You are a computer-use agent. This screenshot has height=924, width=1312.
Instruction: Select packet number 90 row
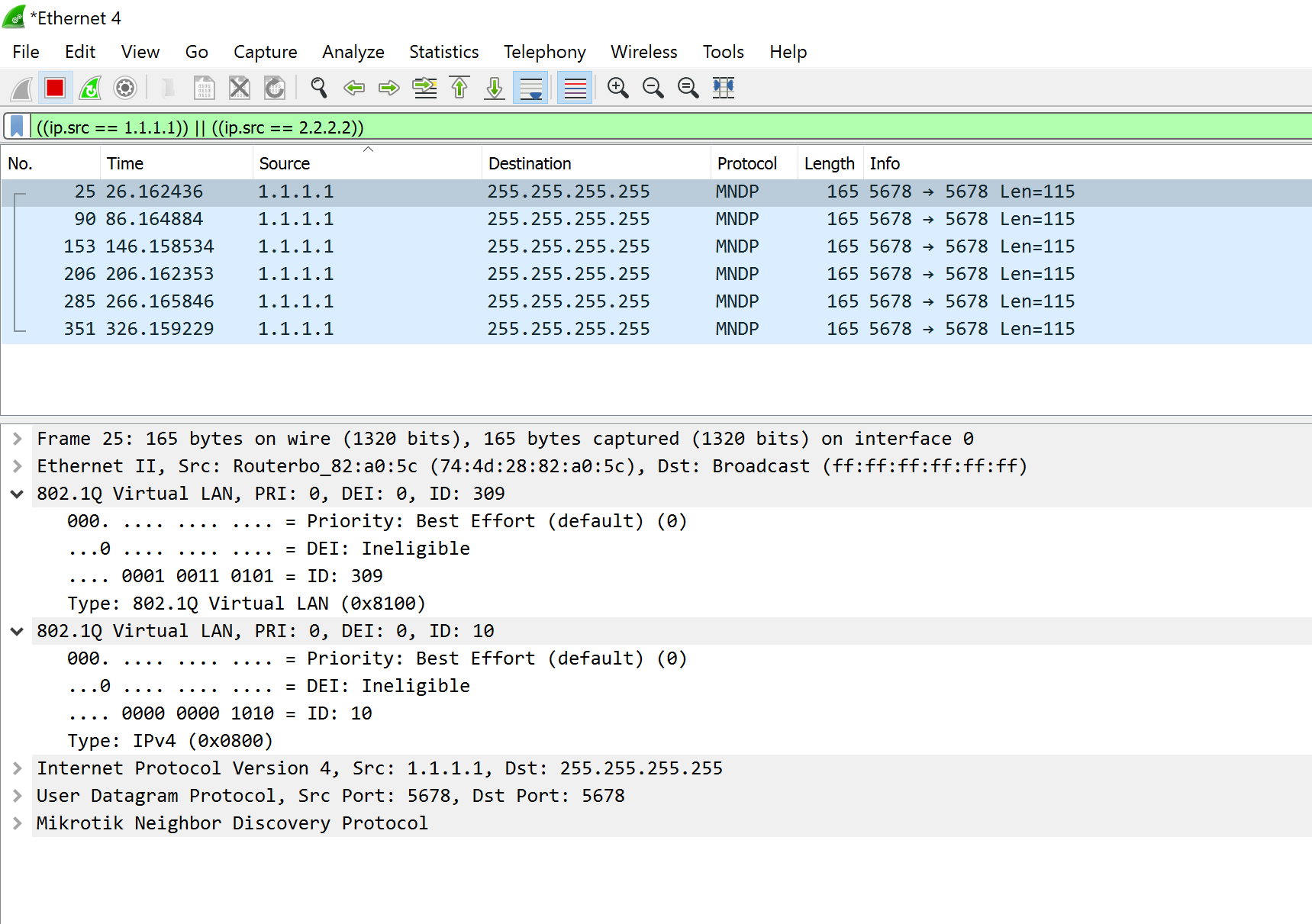tap(656, 219)
